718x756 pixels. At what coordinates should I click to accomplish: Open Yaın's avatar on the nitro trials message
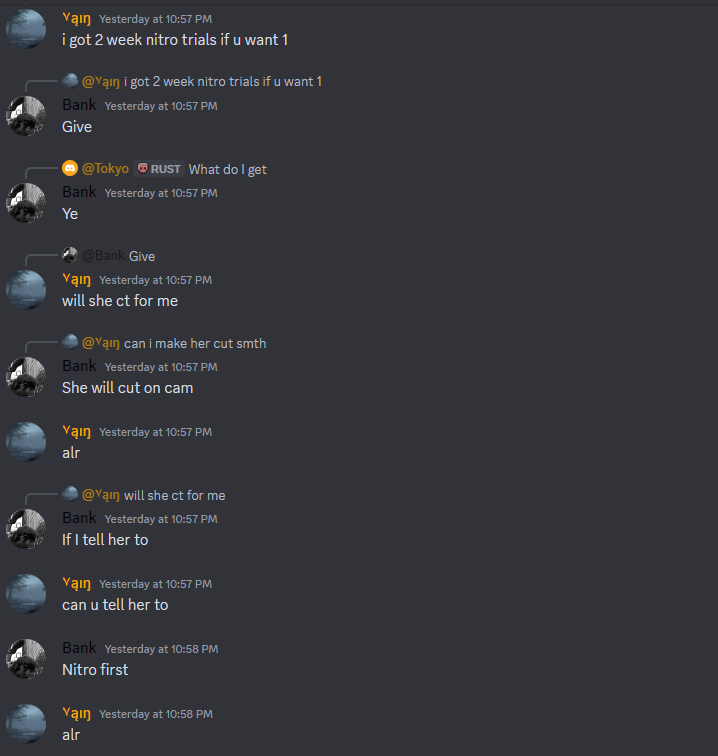click(26, 28)
